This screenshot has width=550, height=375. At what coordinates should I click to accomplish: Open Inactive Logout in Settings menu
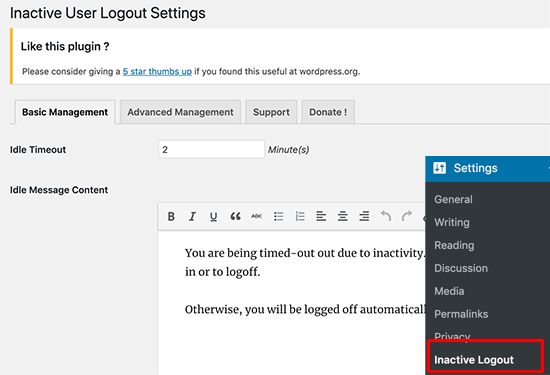tap(474, 360)
